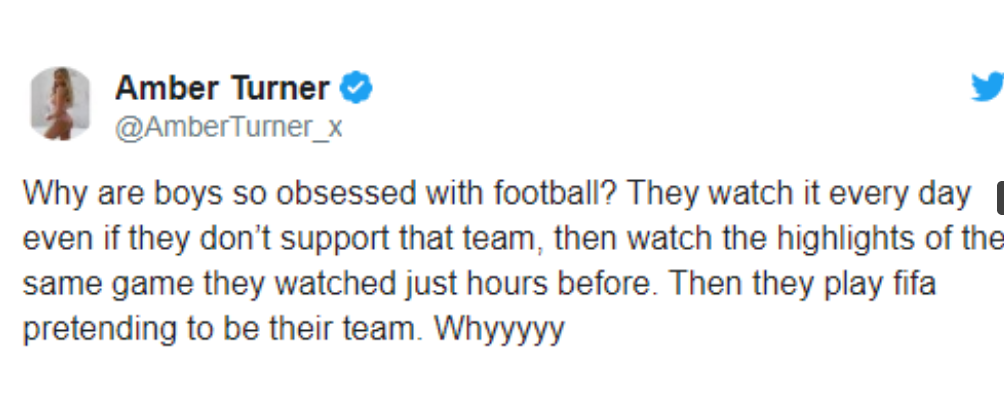Open the Amber Turner display name
The height and width of the screenshot is (415, 1004).
tap(222, 88)
